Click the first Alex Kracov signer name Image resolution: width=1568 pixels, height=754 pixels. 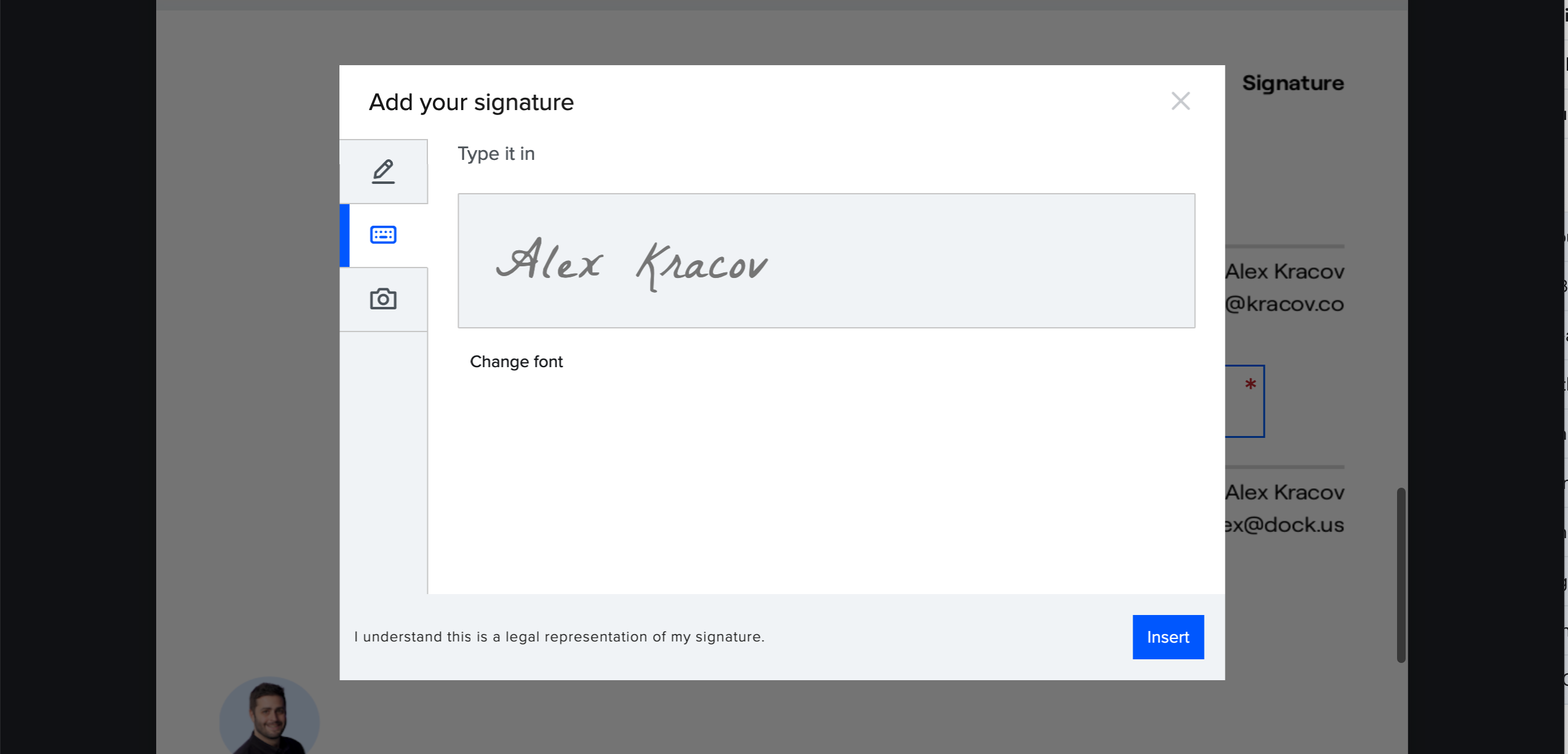[x=1285, y=271]
